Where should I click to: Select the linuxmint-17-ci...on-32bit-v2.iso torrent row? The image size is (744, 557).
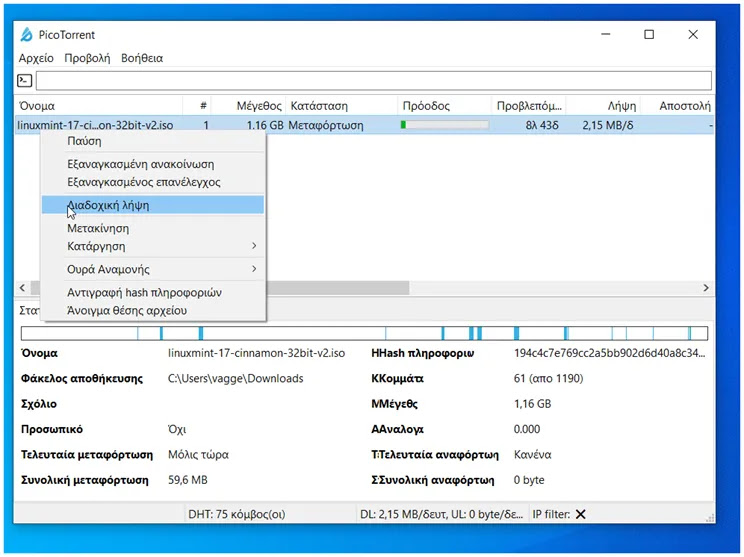pyautogui.click(x=364, y=125)
